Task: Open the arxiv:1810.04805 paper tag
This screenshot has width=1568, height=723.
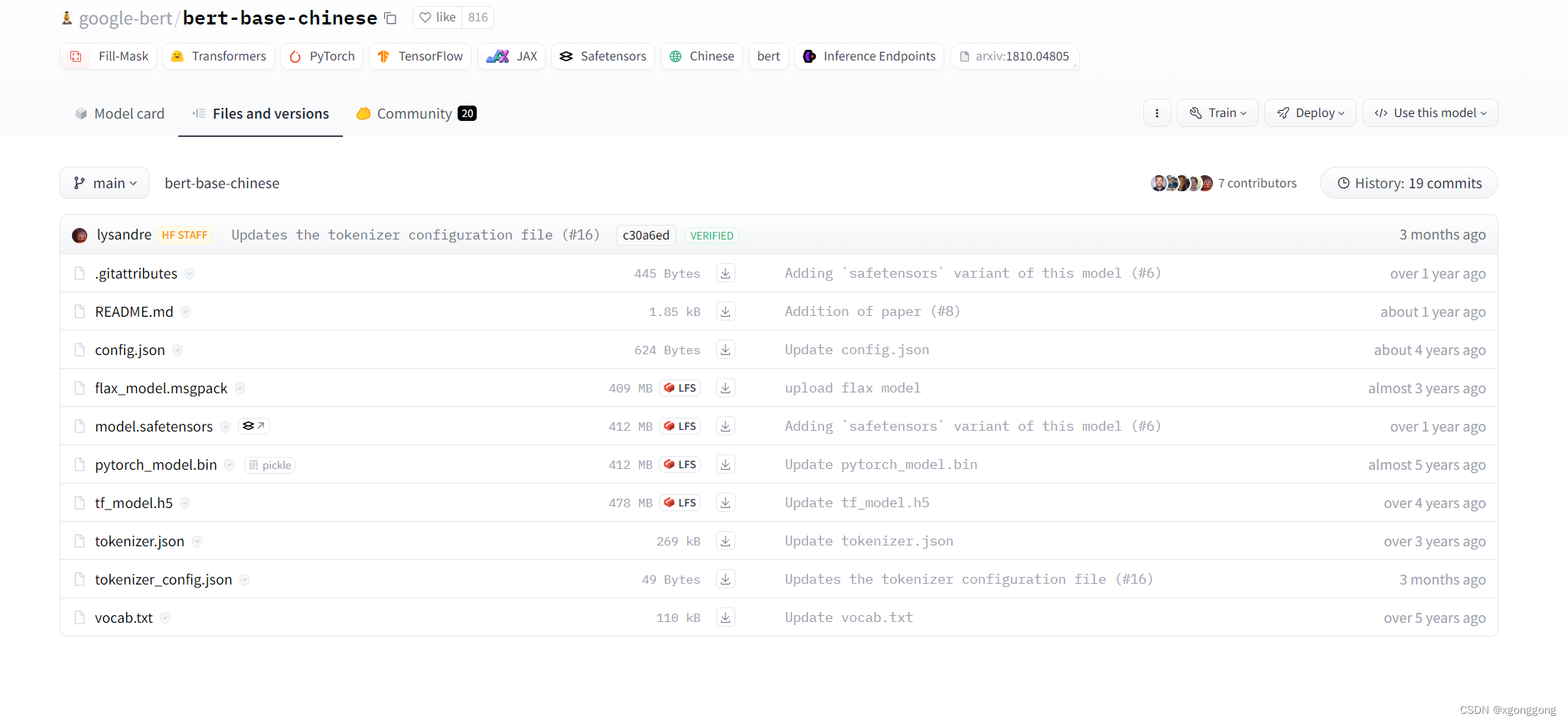Action: click(x=1015, y=57)
